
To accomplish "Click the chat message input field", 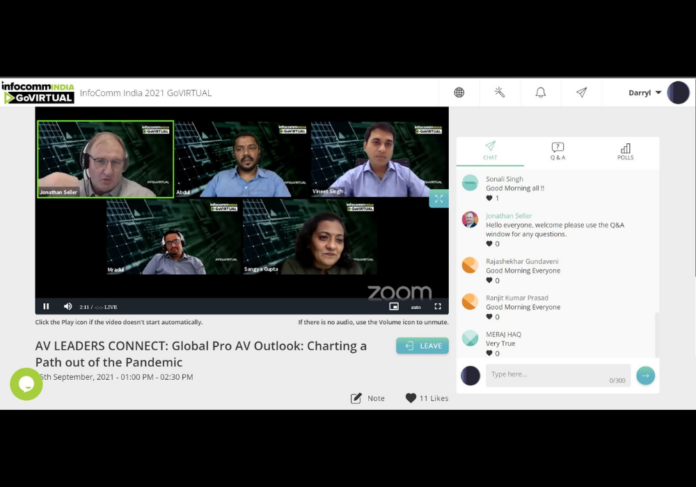I will pyautogui.click(x=558, y=375).
